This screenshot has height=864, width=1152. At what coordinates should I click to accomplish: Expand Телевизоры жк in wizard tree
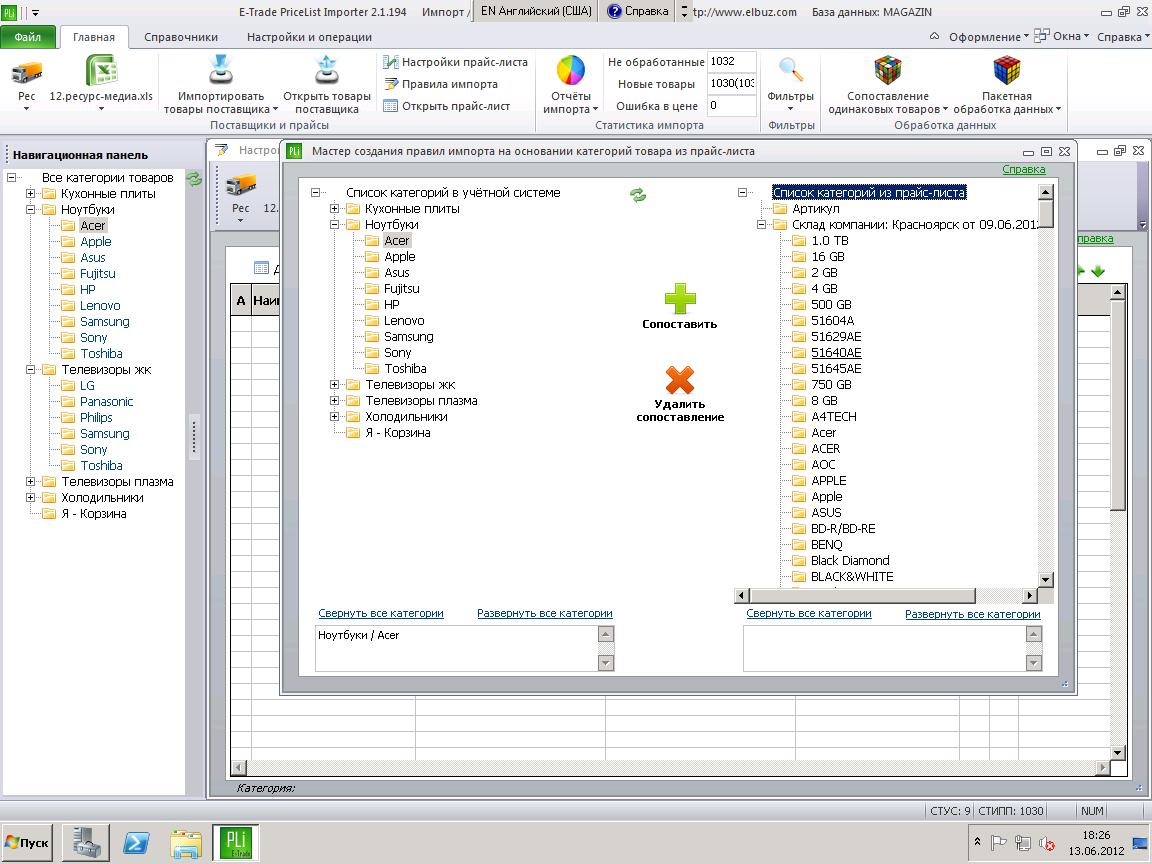(x=334, y=385)
